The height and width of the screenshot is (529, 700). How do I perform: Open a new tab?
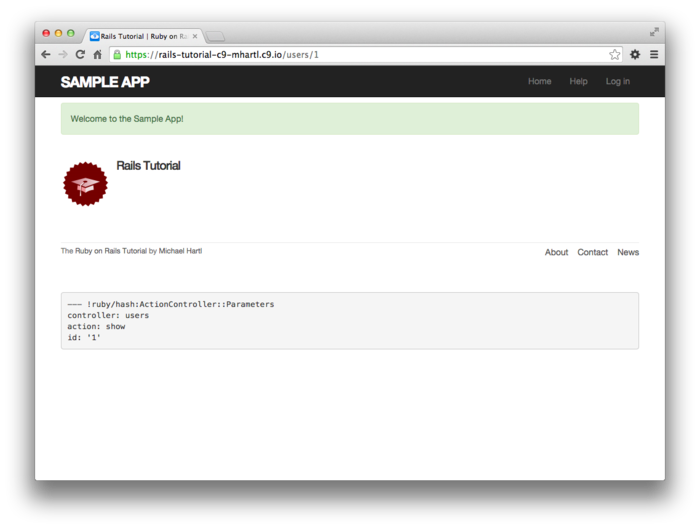pyautogui.click(x=215, y=36)
